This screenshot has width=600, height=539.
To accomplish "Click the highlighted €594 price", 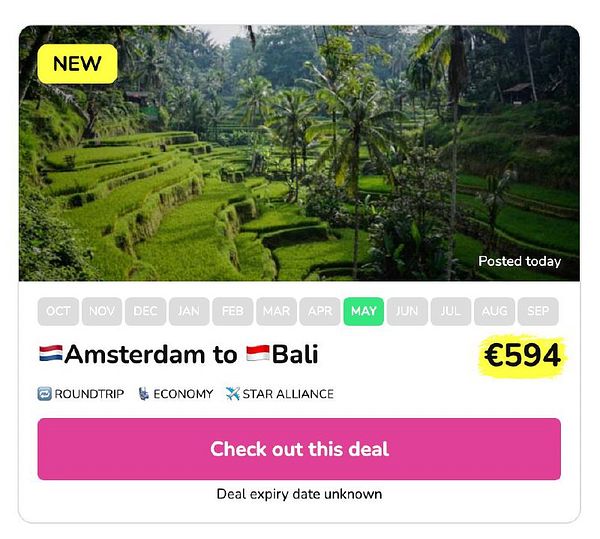I will coord(523,355).
